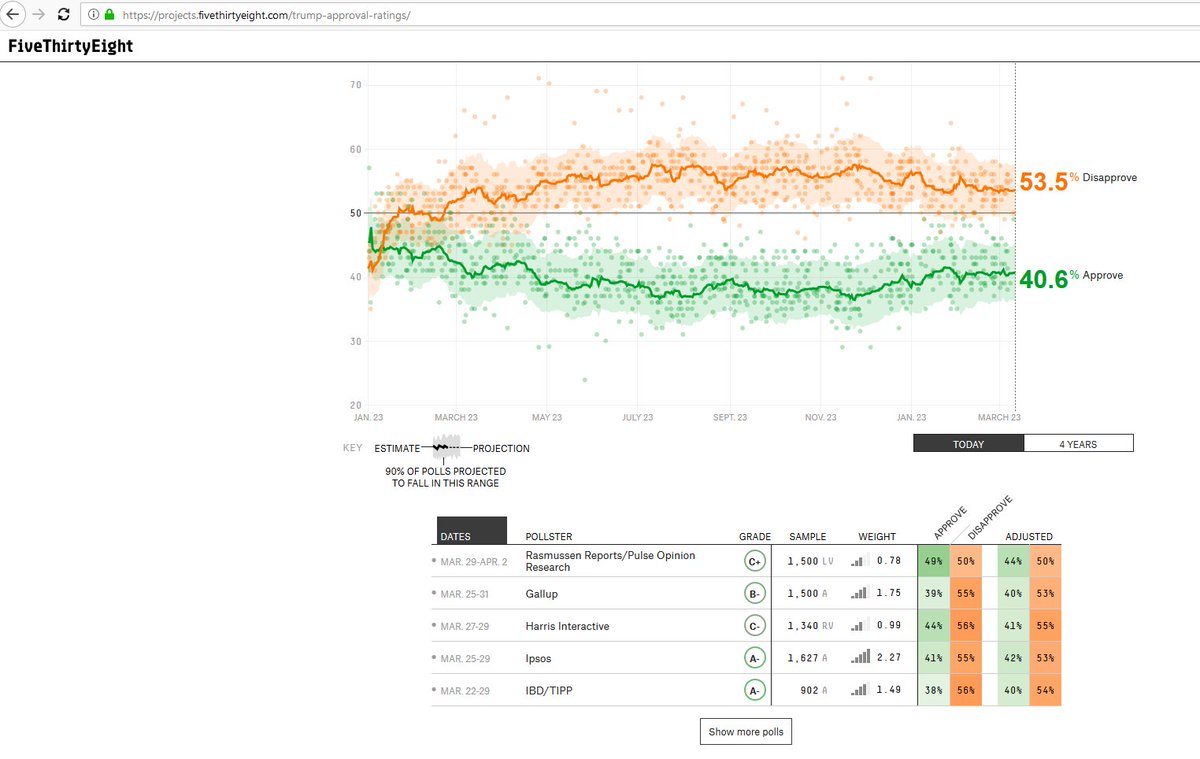Screen dimensions: 1200x759
Task: Open the Harris Interactive poll link
Action: (x=567, y=626)
